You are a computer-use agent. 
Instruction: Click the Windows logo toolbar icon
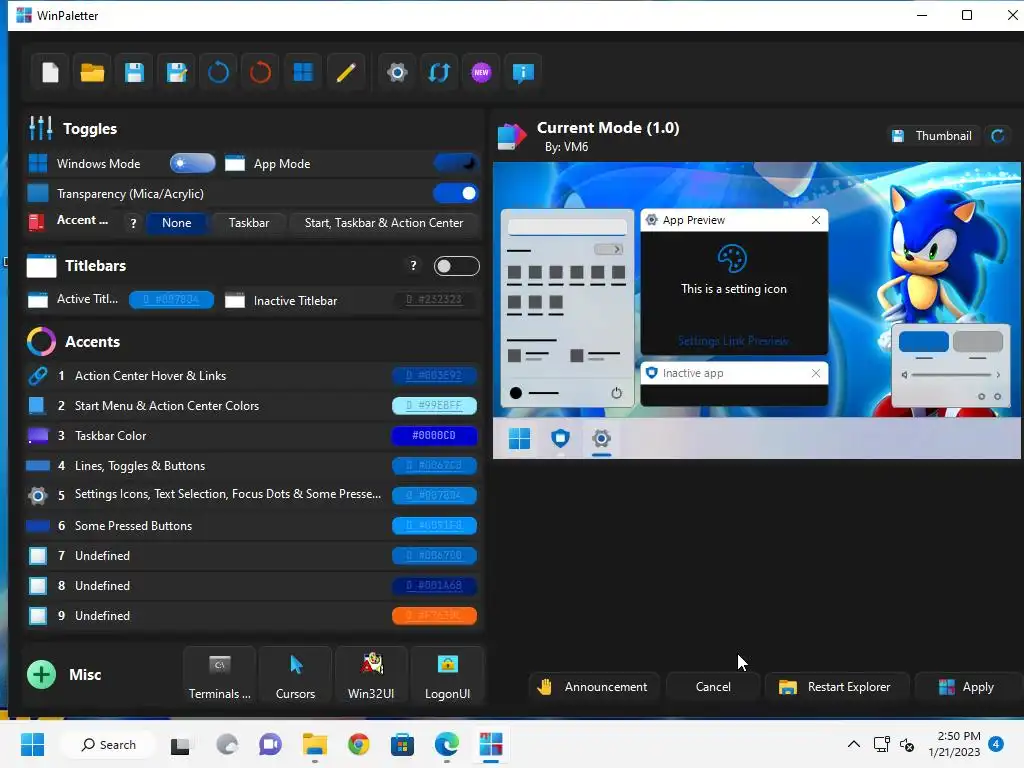coord(302,72)
